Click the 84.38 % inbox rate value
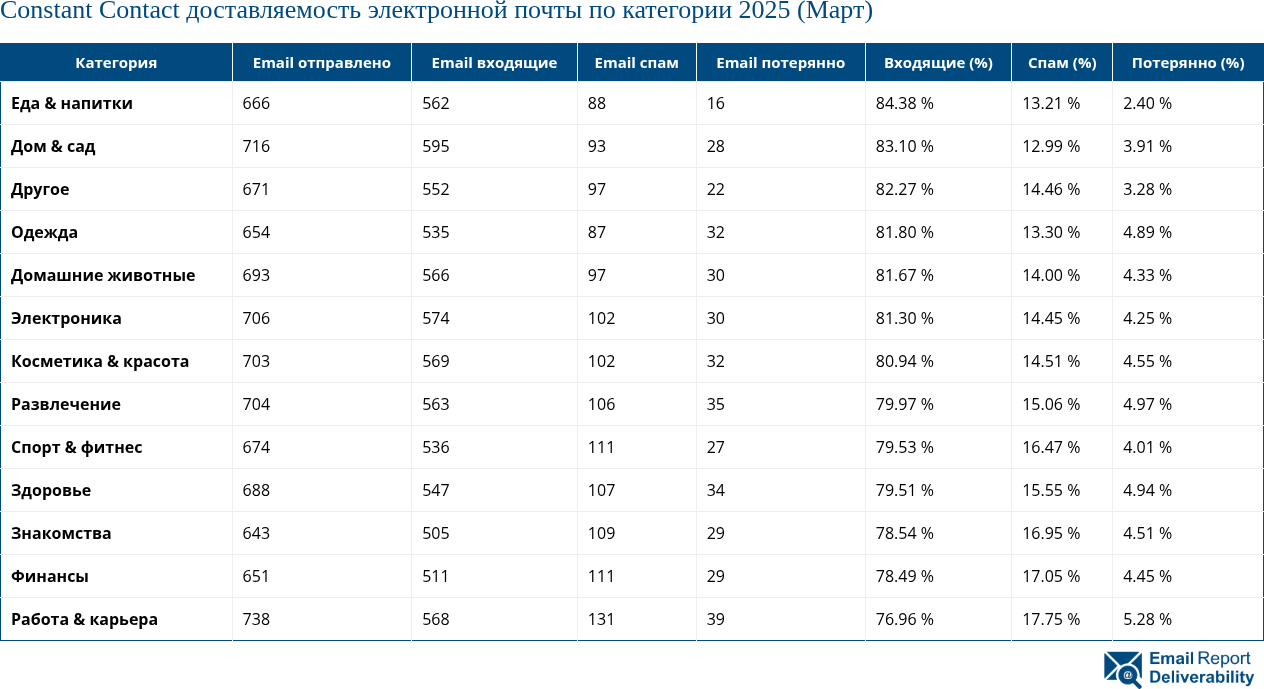Image resolution: width=1264 pixels, height=689 pixels. (903, 103)
